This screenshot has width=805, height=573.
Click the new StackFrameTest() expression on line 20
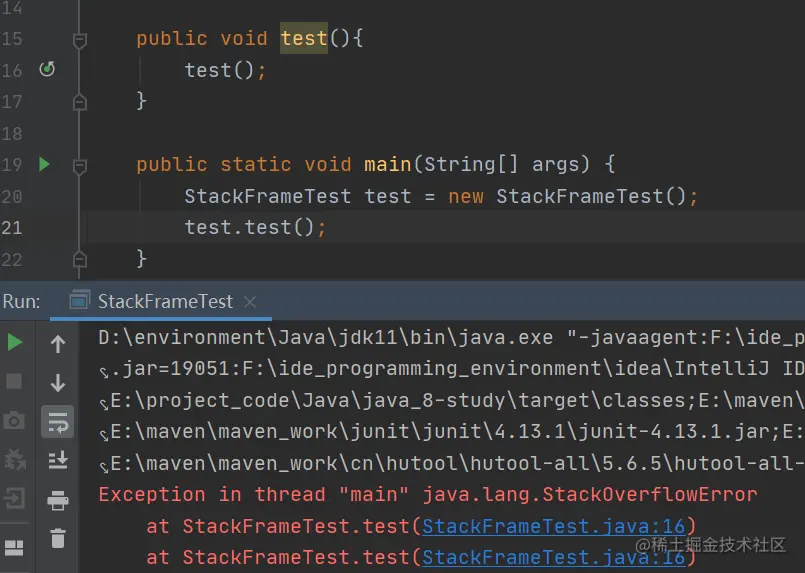566,196
